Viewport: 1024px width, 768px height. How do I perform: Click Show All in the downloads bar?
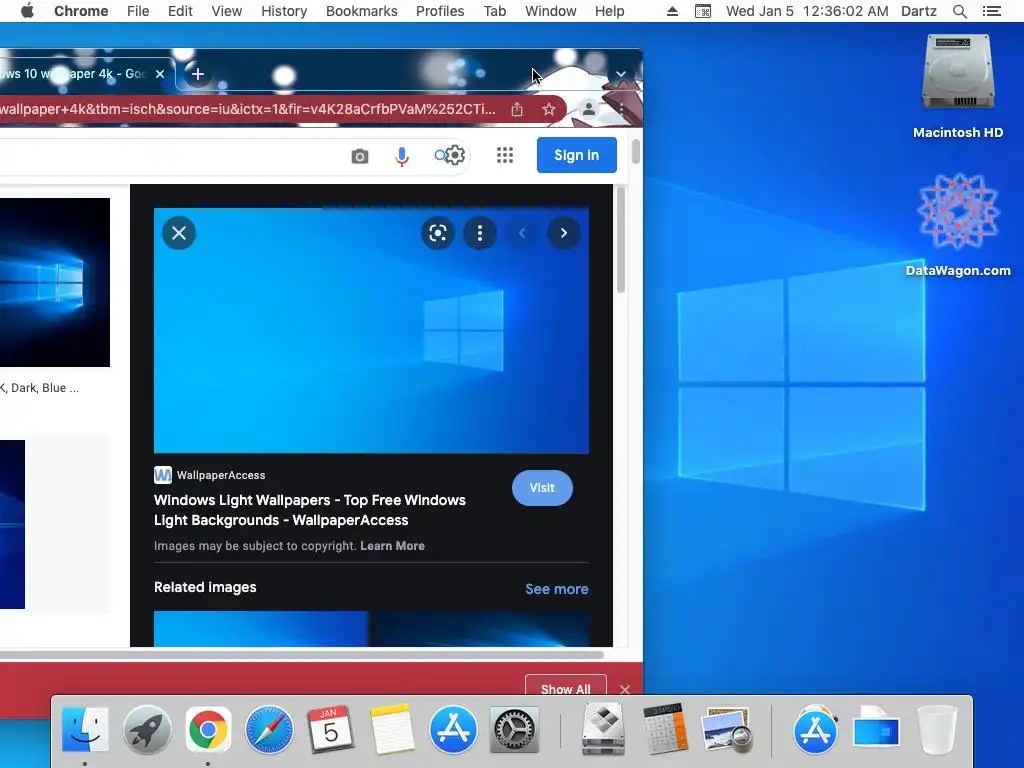566,688
